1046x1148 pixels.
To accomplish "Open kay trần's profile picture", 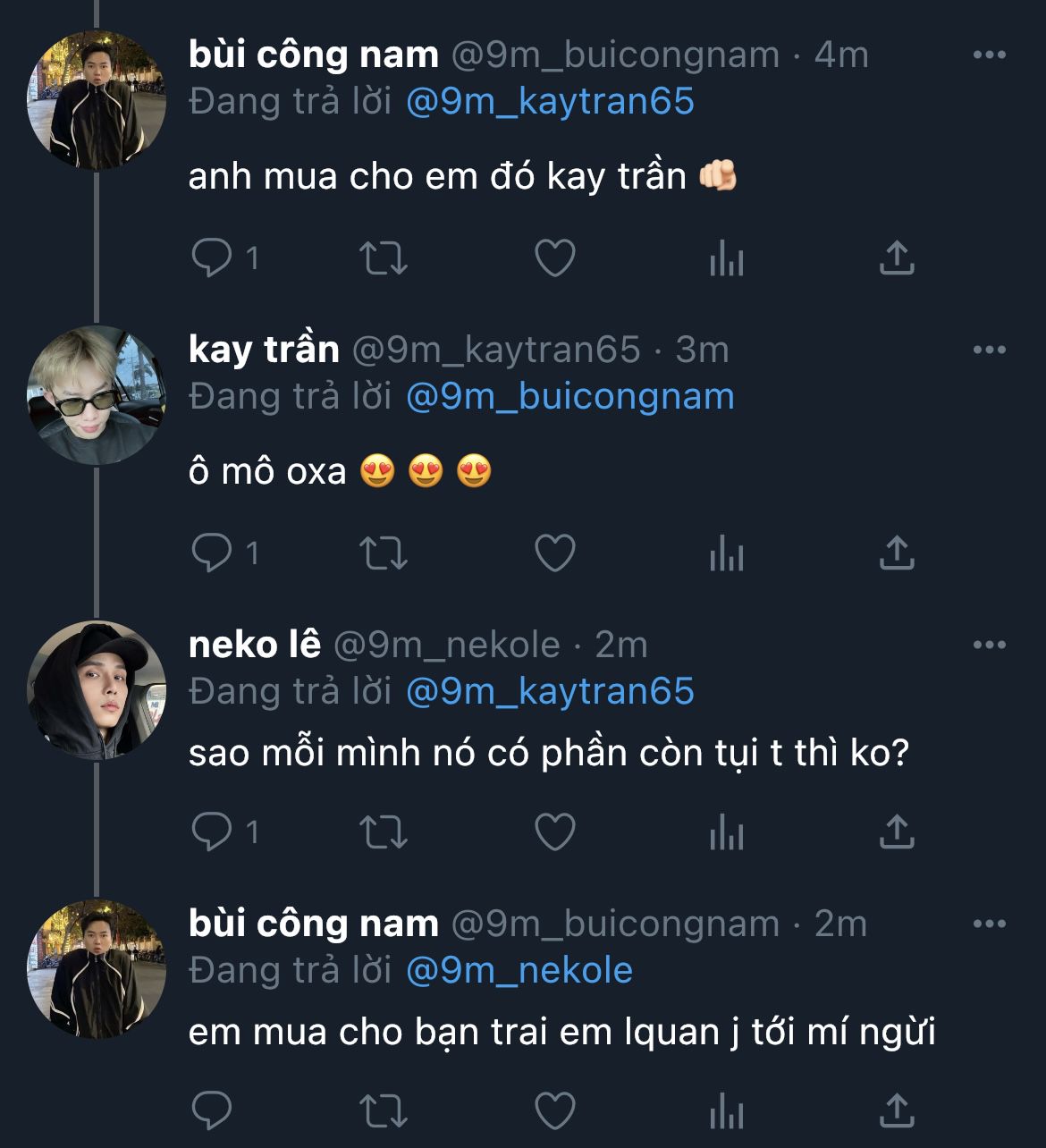I will click(97, 394).
